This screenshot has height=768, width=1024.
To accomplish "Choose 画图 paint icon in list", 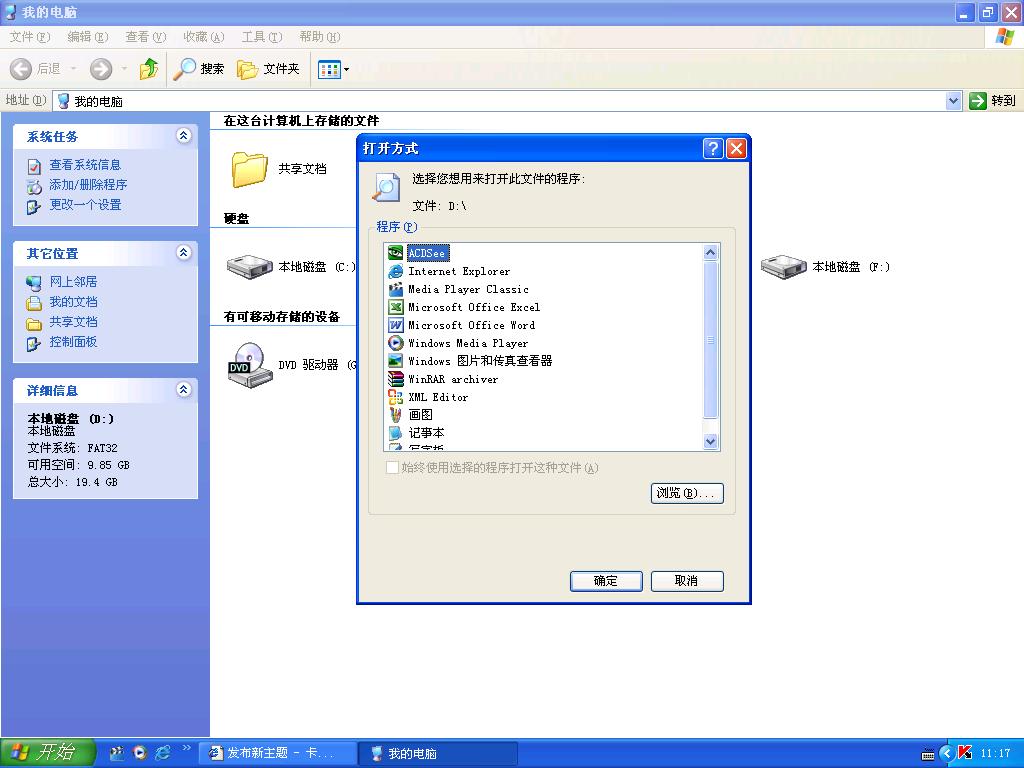I will (x=395, y=415).
